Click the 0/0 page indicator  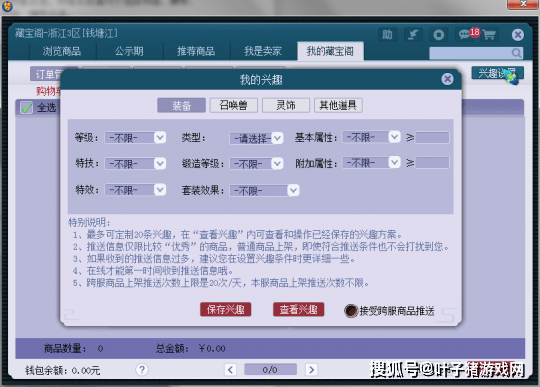click(270, 369)
